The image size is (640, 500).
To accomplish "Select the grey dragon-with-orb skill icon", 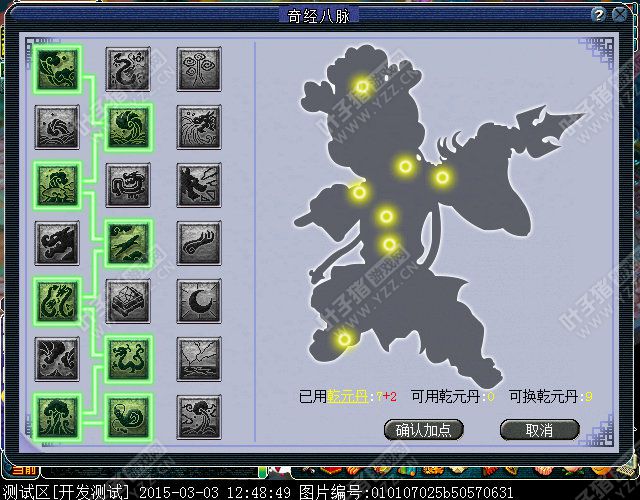I will [128, 69].
